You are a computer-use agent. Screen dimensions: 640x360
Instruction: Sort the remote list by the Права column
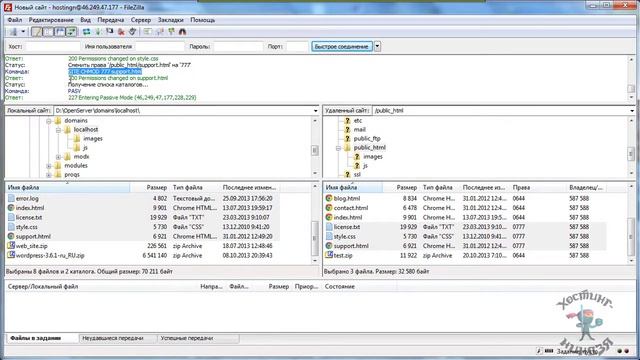(x=538, y=188)
